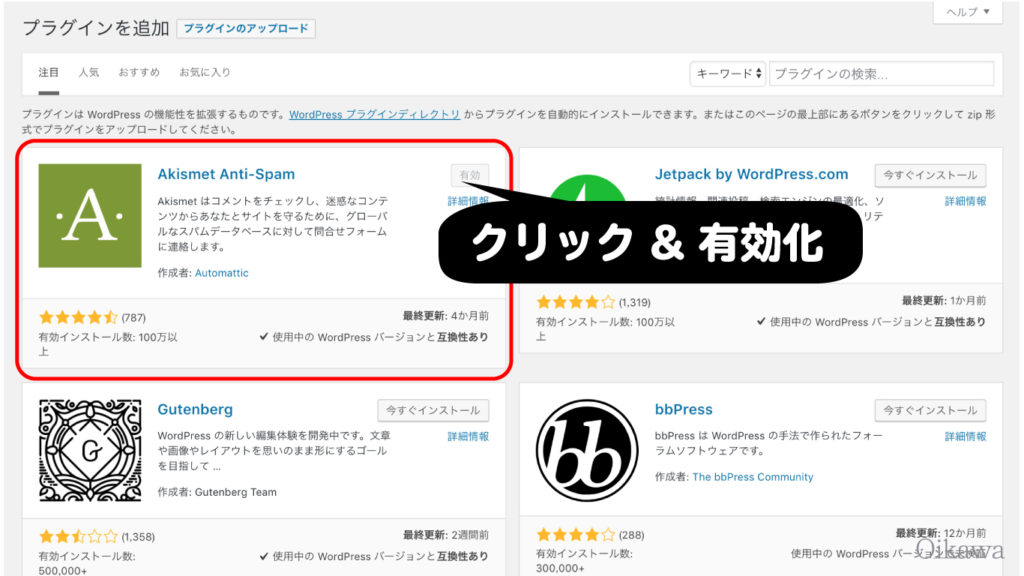Install Gutenberg with 今すぐインストール button
1024x576 pixels.
(433, 410)
